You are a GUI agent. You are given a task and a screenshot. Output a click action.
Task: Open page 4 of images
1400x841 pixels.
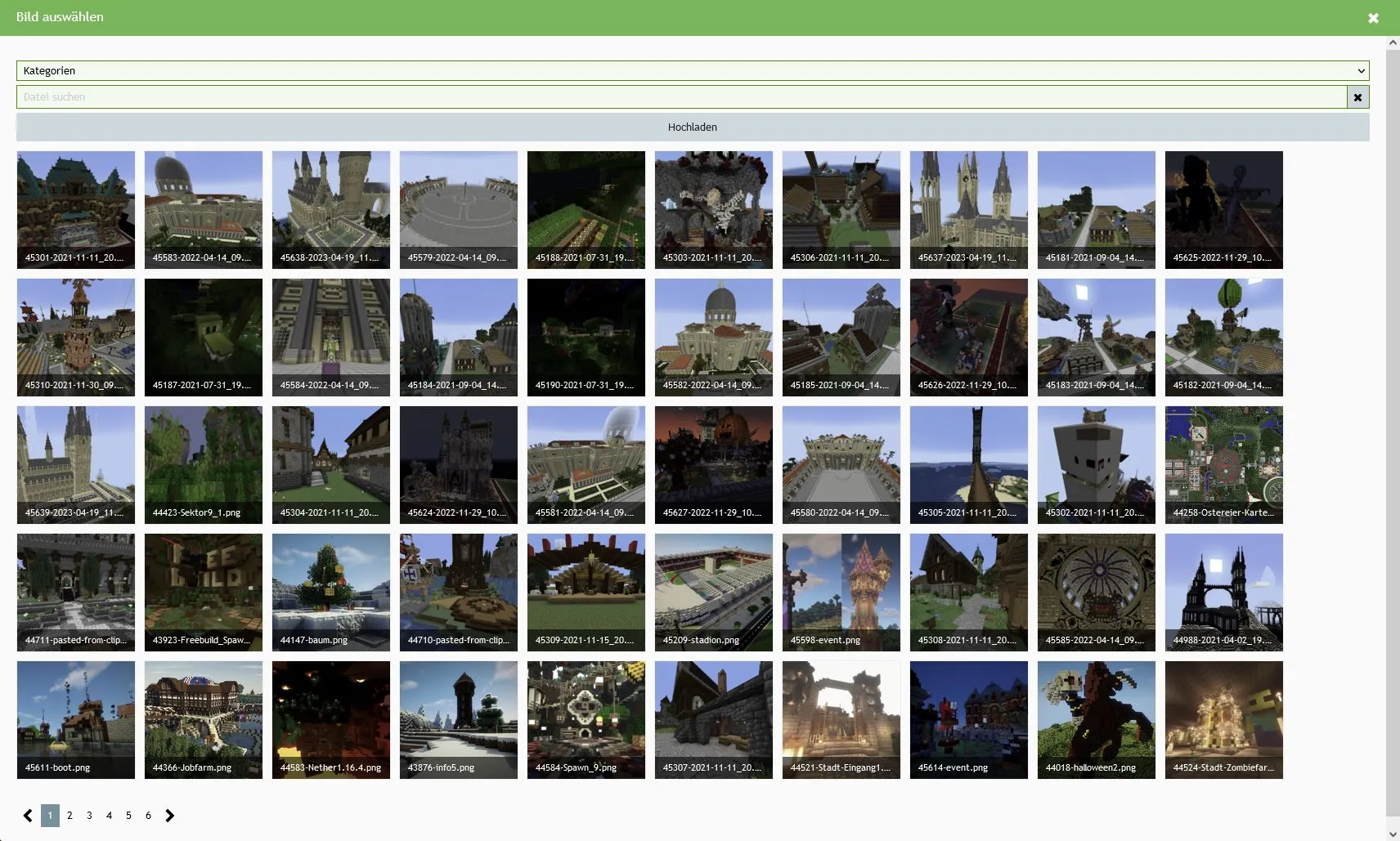point(109,816)
